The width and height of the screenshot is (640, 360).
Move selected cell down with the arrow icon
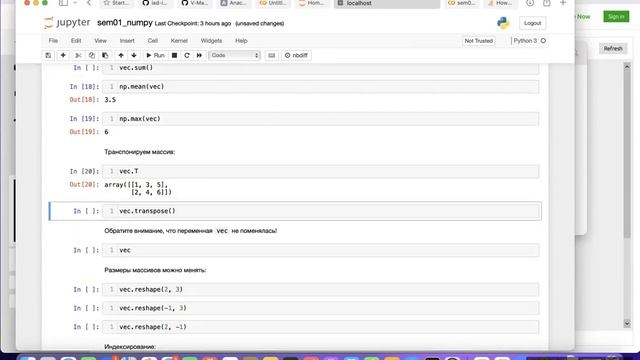pyautogui.click(x=134, y=56)
